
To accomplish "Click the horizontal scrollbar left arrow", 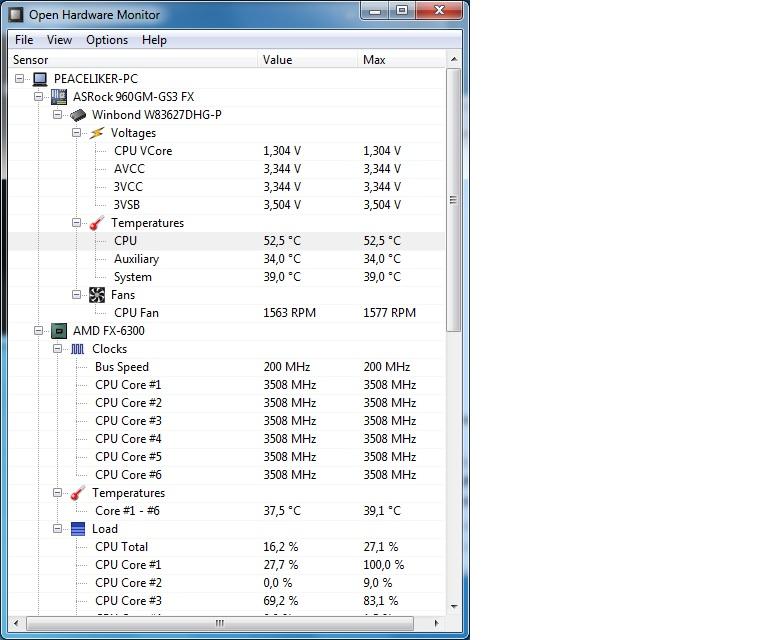I will tap(16, 623).
